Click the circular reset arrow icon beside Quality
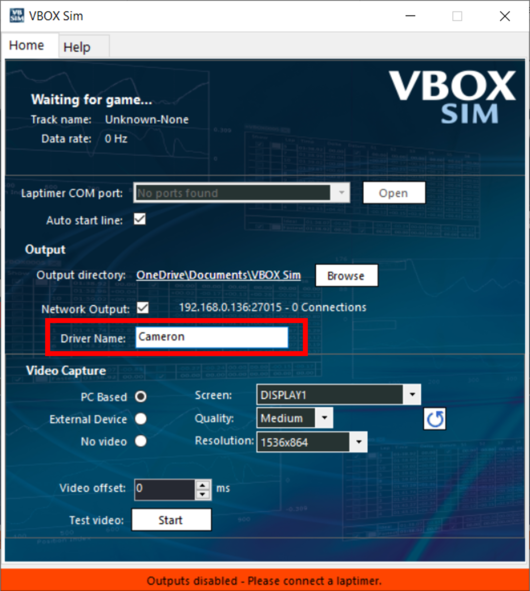This screenshot has width=530, height=591. tap(435, 419)
